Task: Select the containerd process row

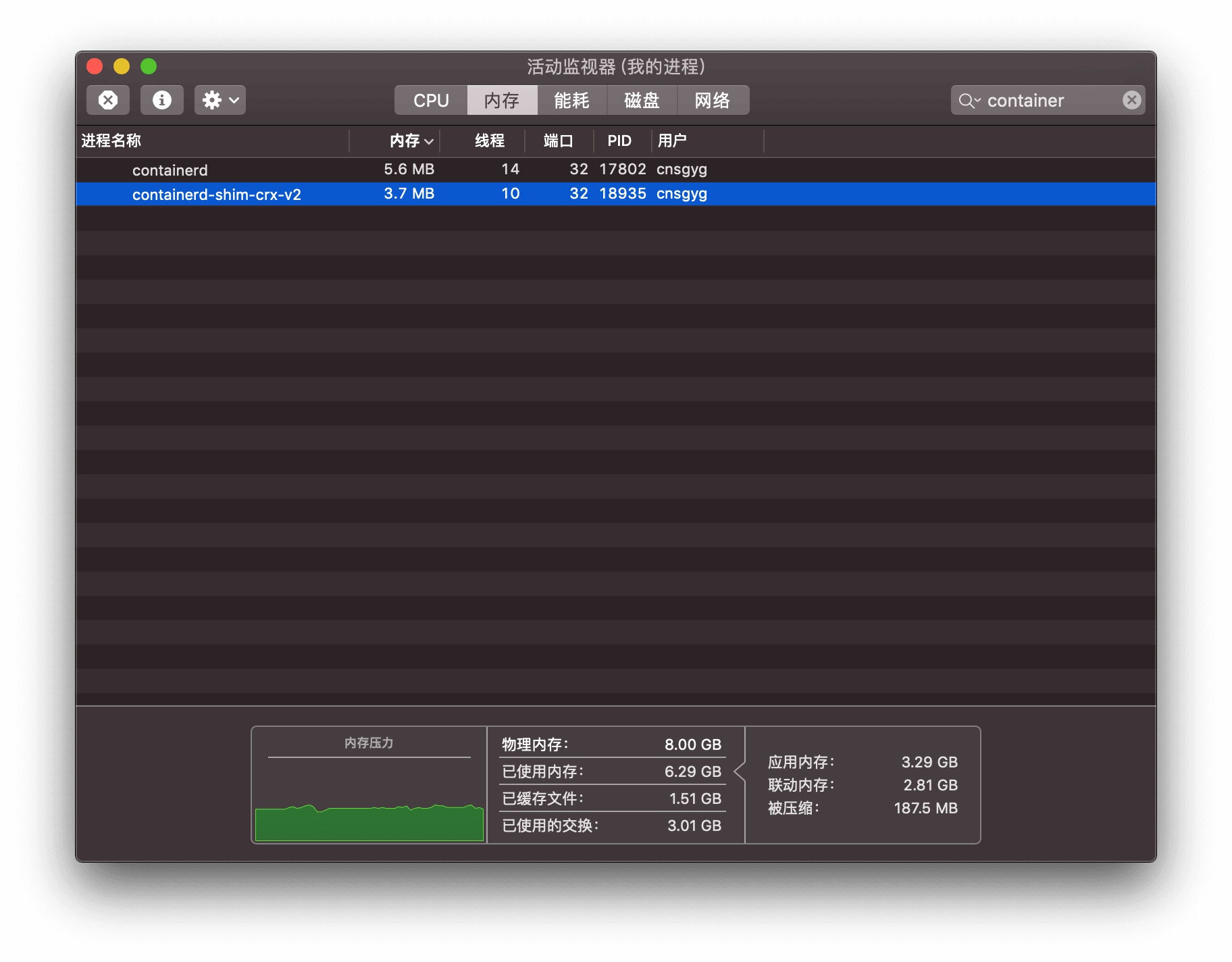Action: pos(616,170)
